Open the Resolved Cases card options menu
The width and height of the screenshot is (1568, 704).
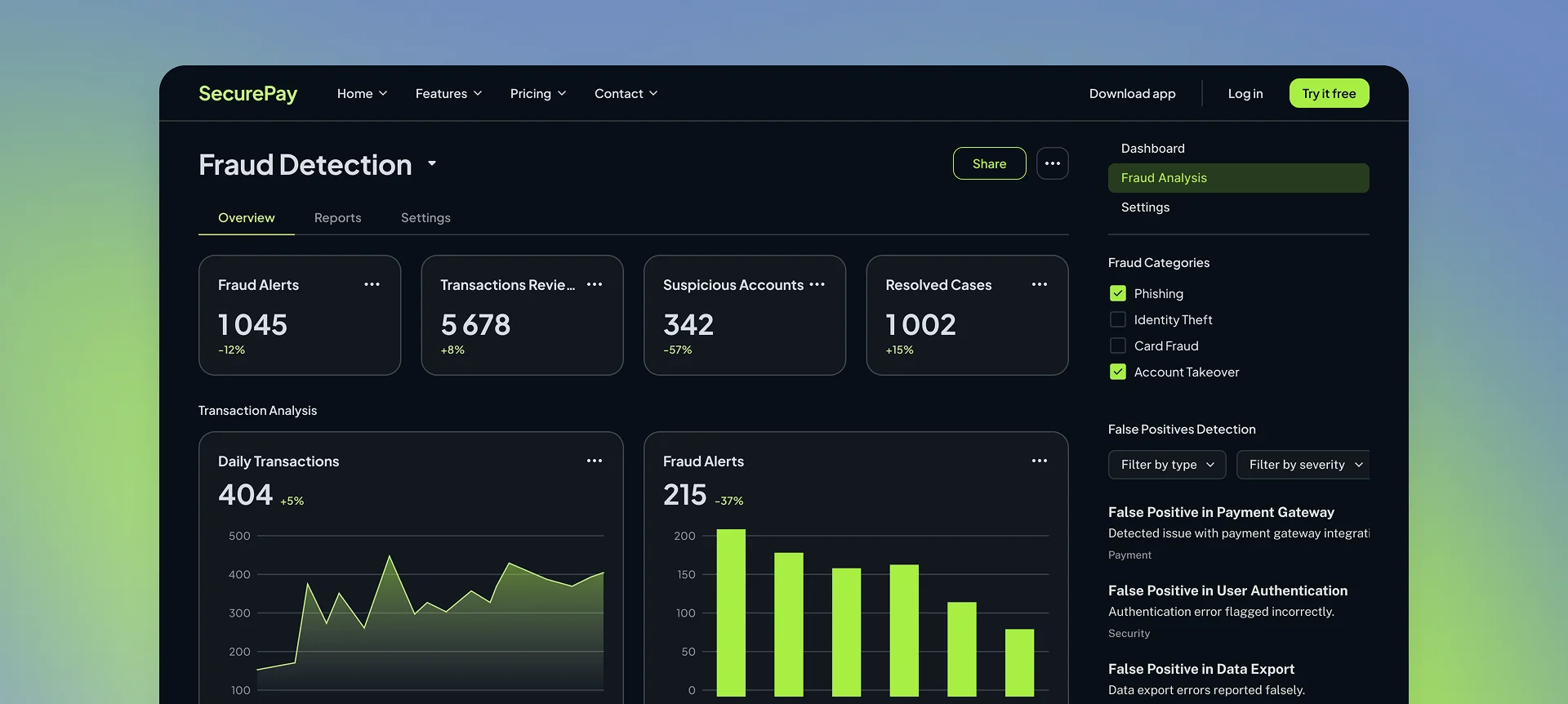pos(1040,284)
